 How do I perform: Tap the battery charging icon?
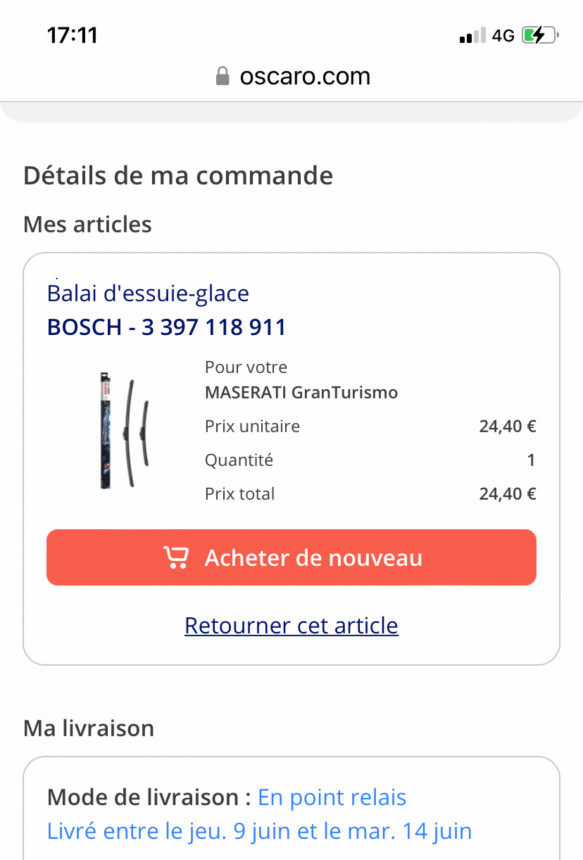(540, 36)
